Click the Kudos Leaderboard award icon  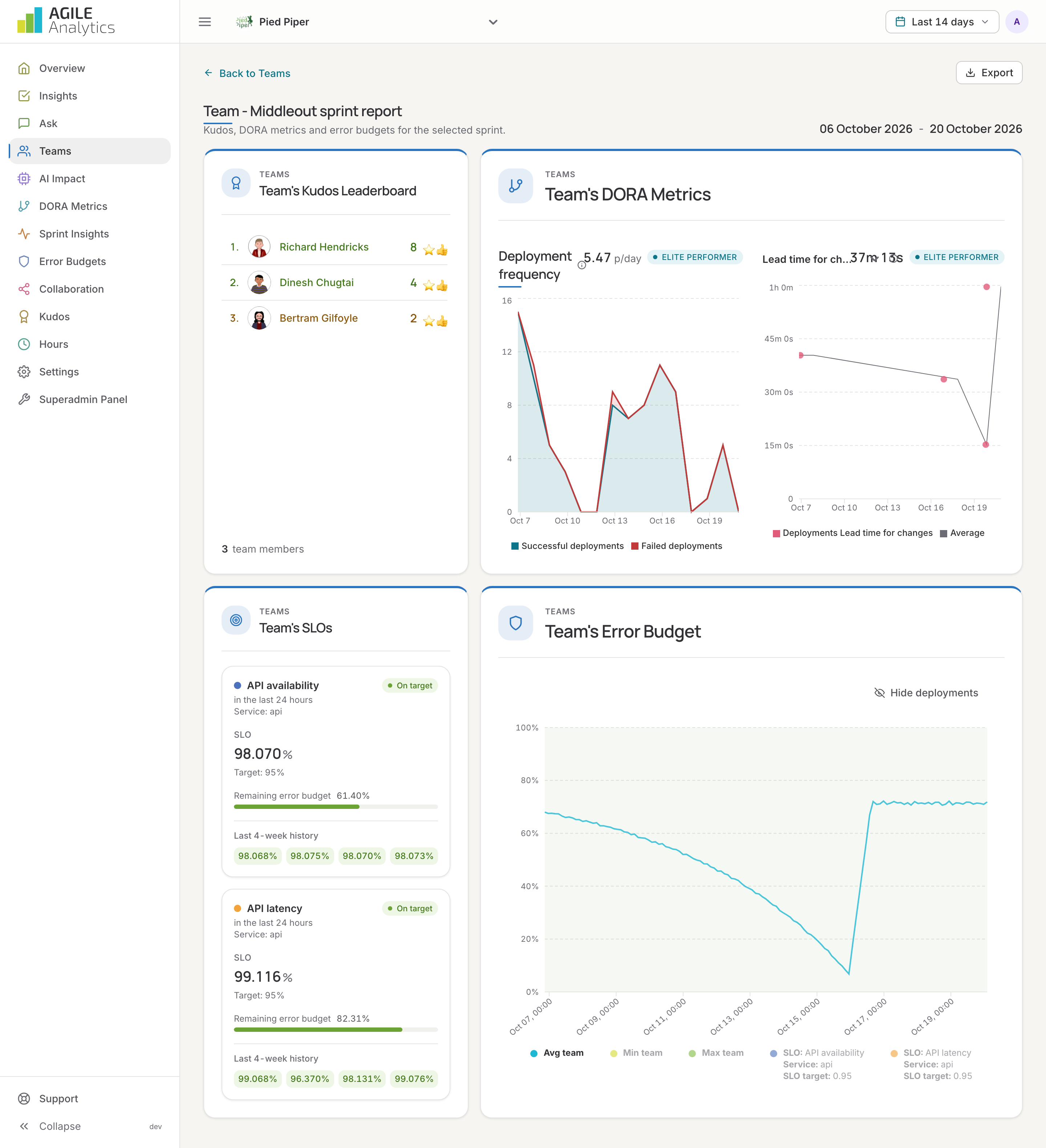(236, 183)
